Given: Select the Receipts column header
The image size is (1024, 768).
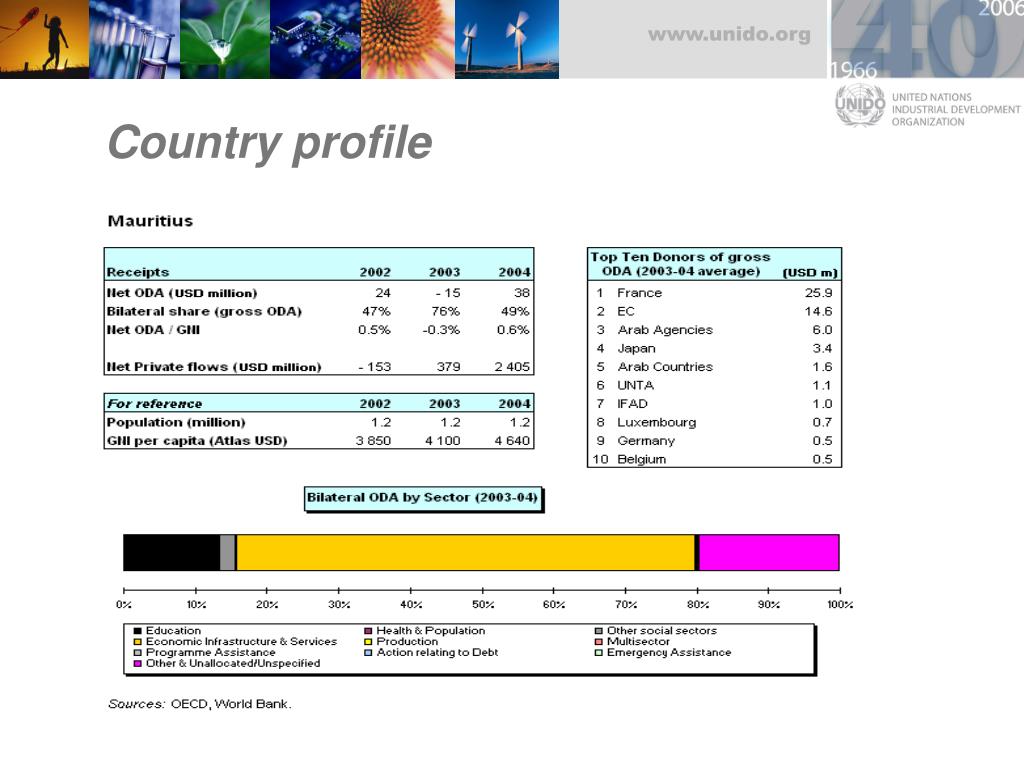Looking at the screenshot, I should tap(138, 272).
